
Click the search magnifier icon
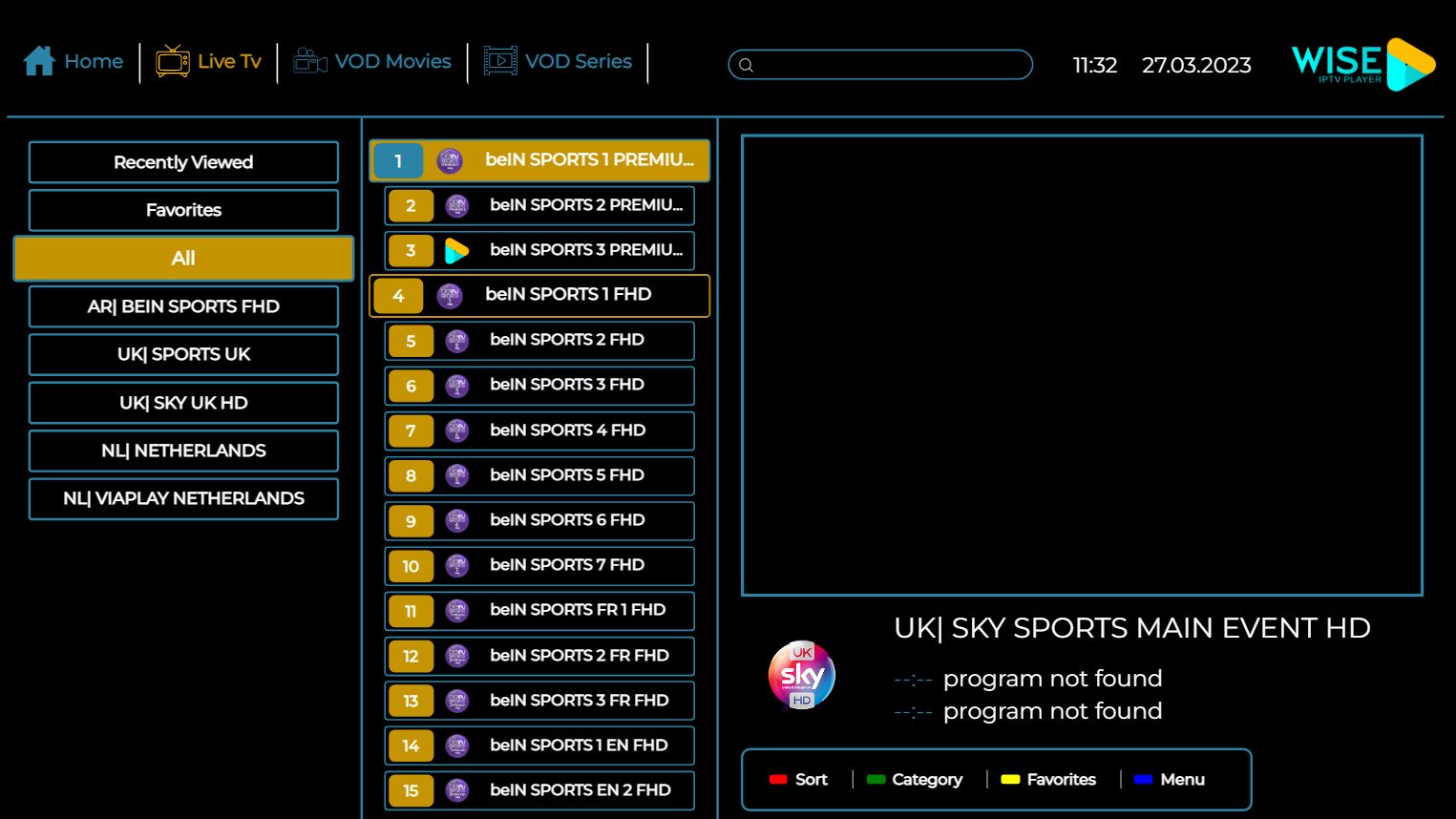coord(747,65)
